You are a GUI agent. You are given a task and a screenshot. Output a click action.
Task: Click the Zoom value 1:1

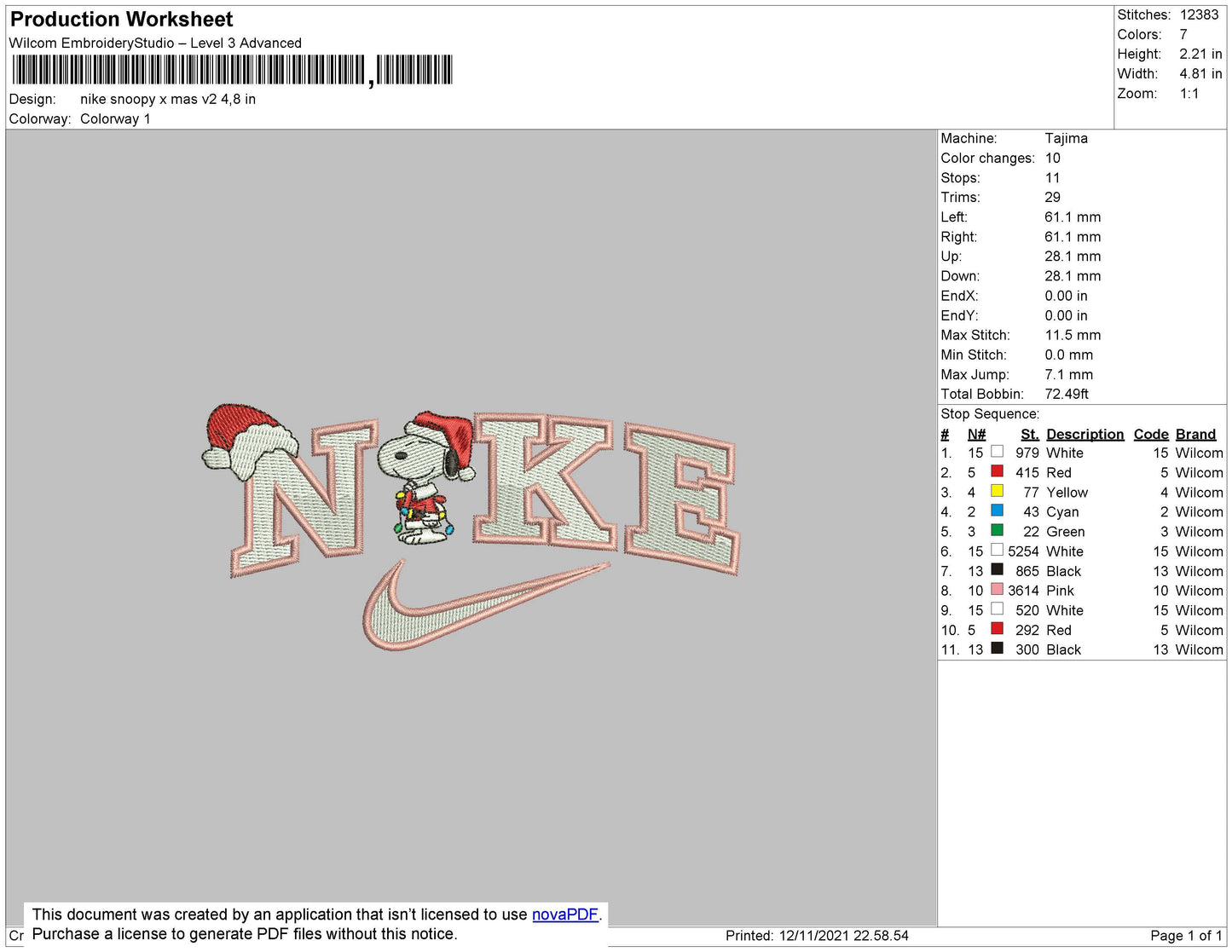click(x=1189, y=94)
